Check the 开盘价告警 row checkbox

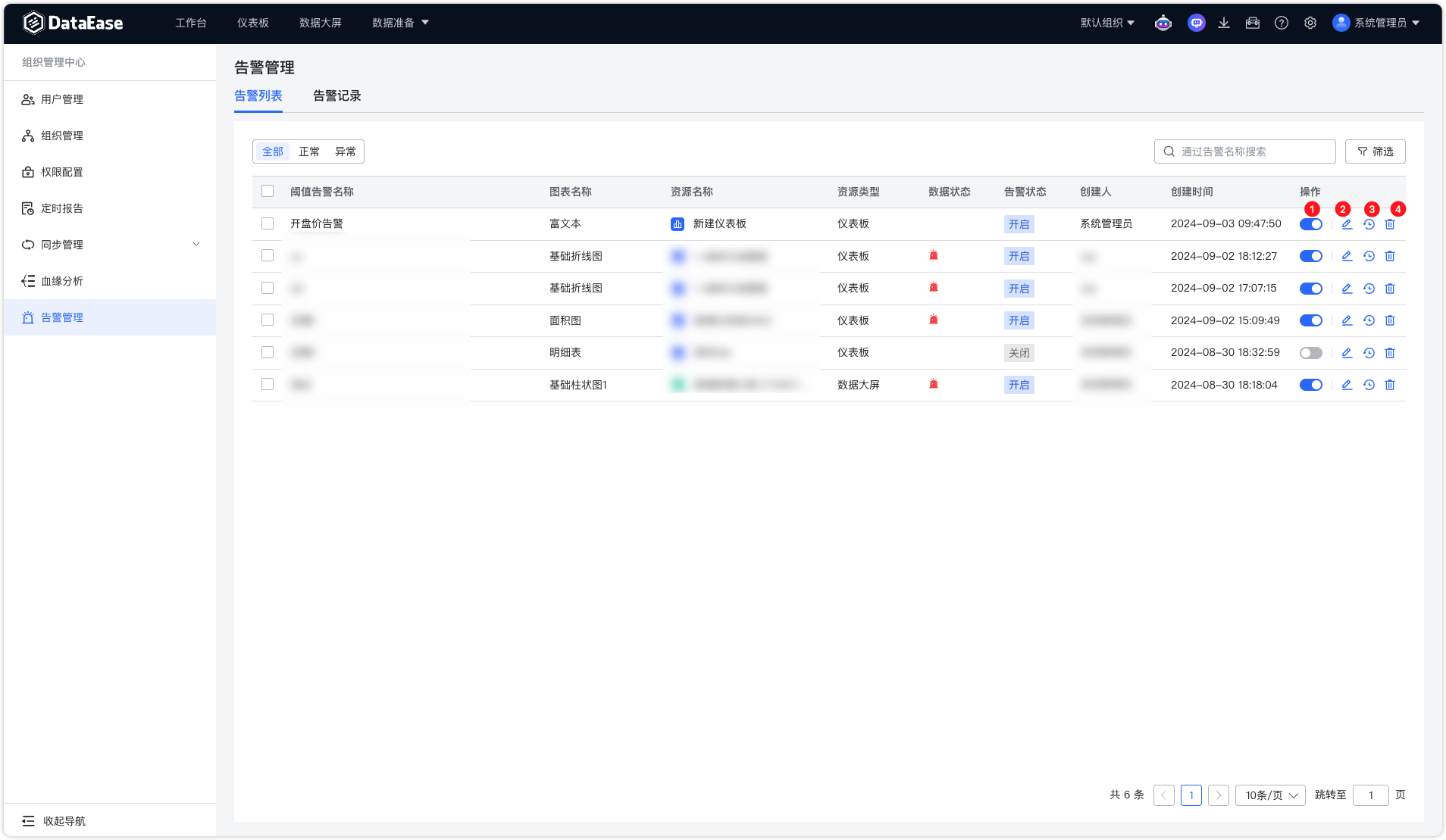(x=268, y=223)
